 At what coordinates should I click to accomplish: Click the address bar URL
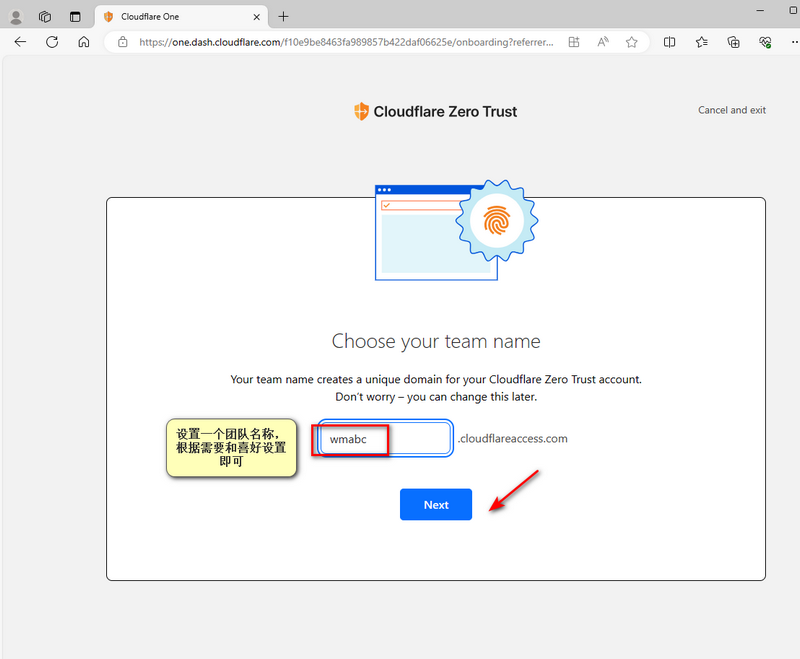click(x=346, y=42)
